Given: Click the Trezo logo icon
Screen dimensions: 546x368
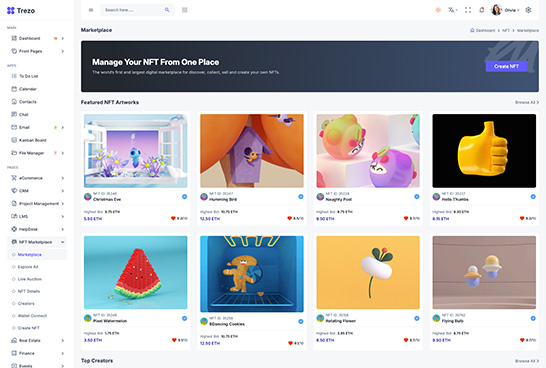Looking at the screenshot, I should [x=10, y=10].
